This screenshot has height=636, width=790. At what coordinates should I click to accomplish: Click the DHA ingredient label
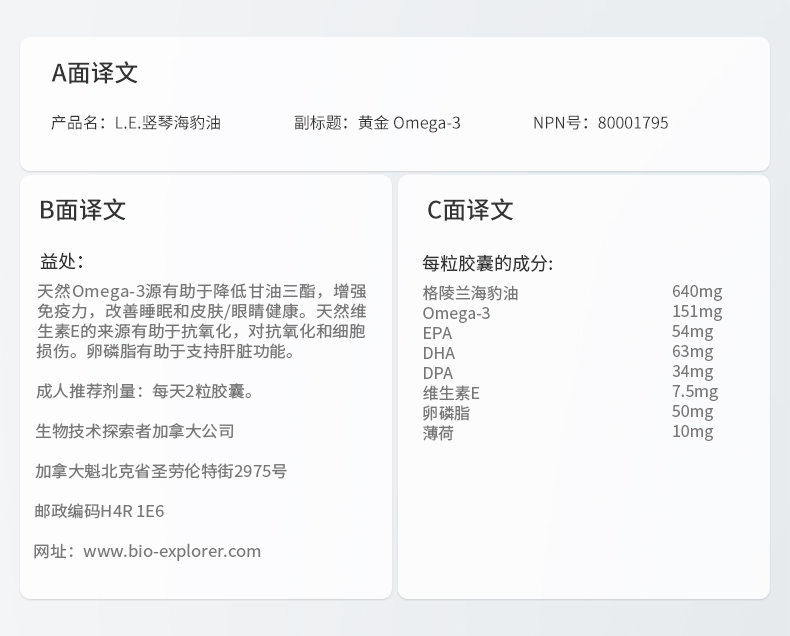pos(439,353)
